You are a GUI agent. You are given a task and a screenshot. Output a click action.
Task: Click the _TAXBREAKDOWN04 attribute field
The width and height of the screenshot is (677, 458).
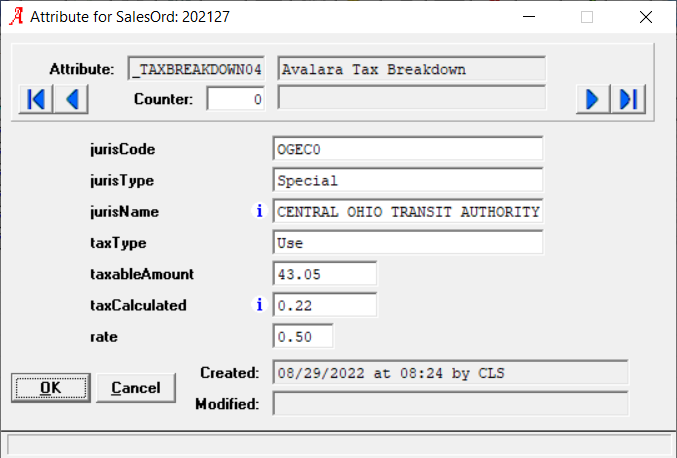point(196,69)
